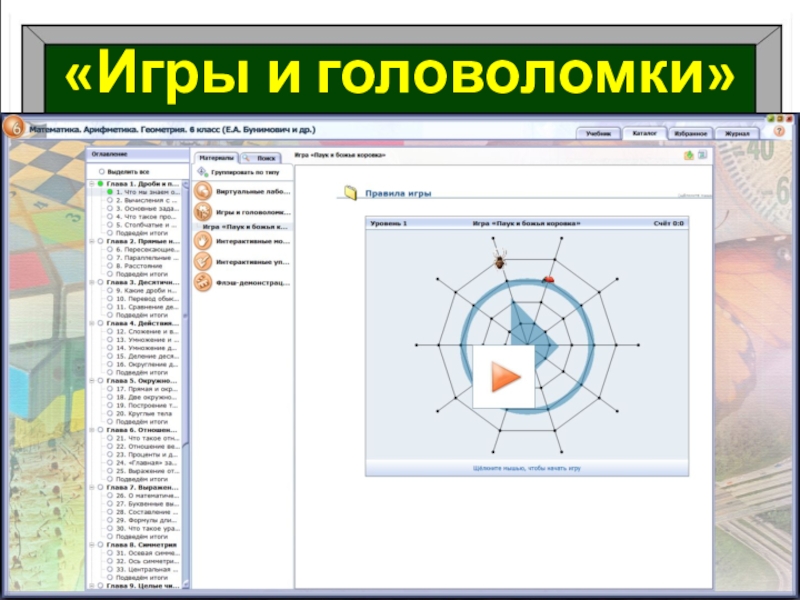Screen dimensions: 800x600
Task: Toggle radio for 12. Сложение и в
Action: 110,332
